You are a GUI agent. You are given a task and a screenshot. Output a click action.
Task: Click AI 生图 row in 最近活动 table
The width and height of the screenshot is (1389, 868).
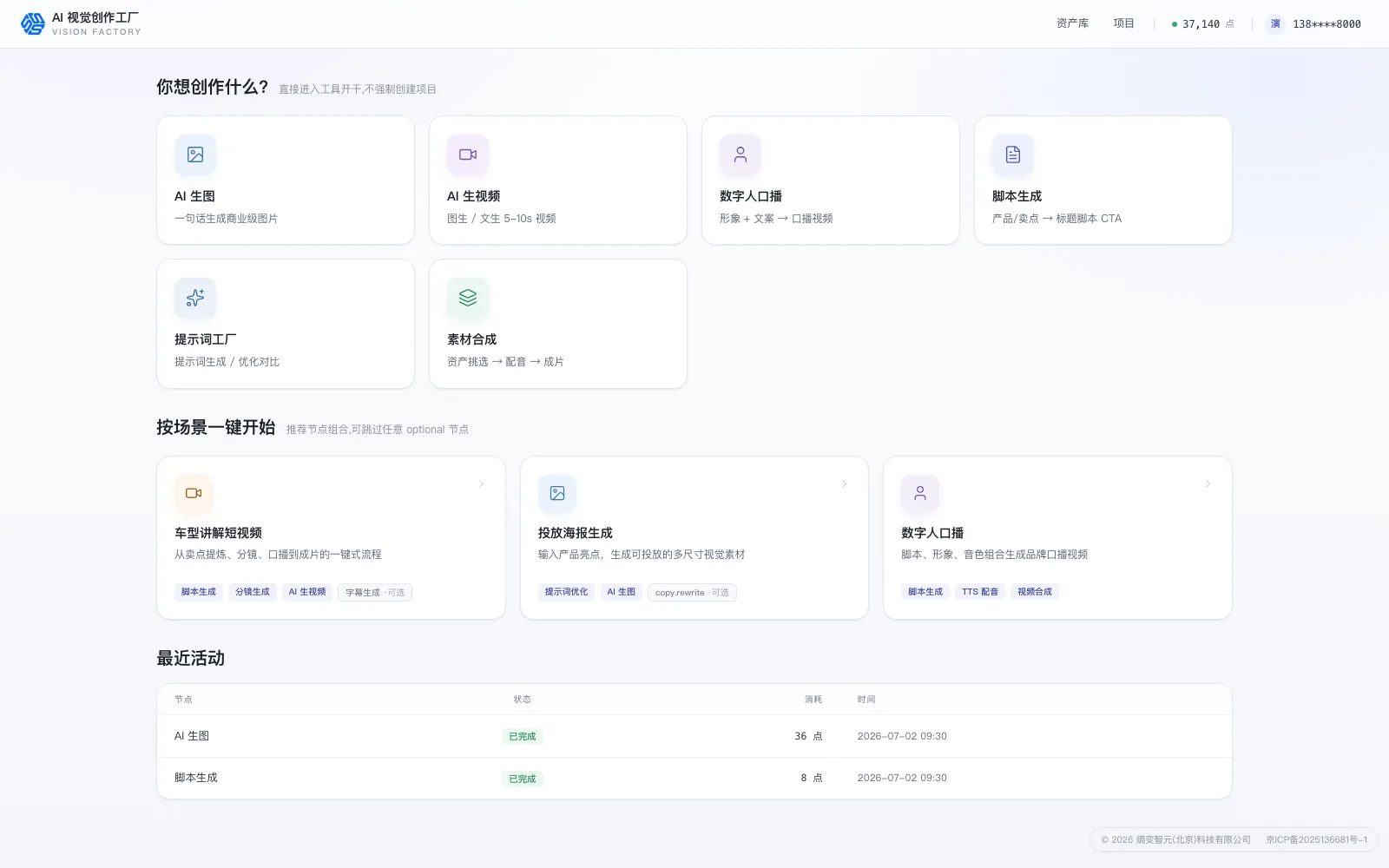(x=694, y=736)
